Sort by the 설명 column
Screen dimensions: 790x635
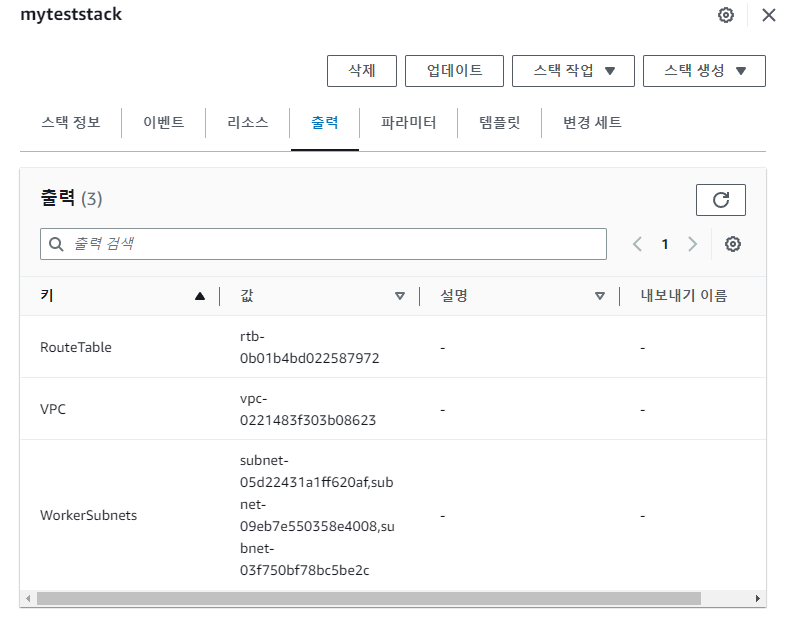pyautogui.click(x=600, y=296)
